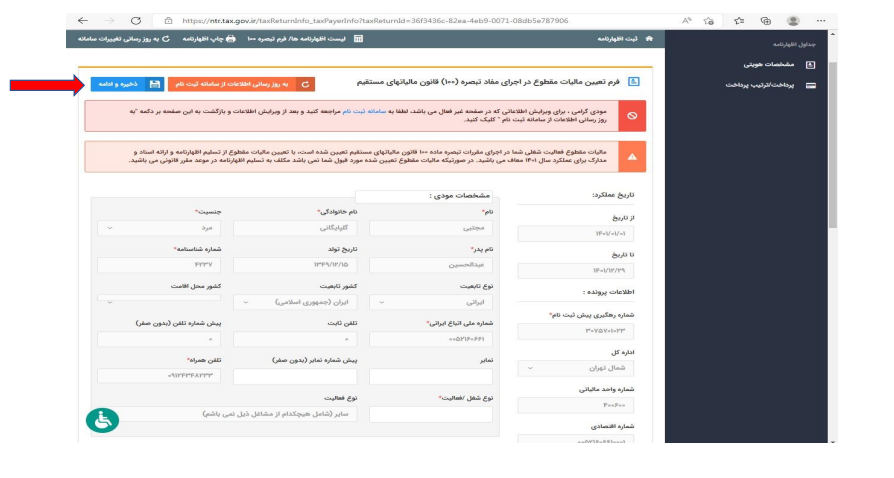Click the پیش شماره نمابر (بدون صفر) field
The width and height of the screenshot is (894, 478).
[295, 376]
